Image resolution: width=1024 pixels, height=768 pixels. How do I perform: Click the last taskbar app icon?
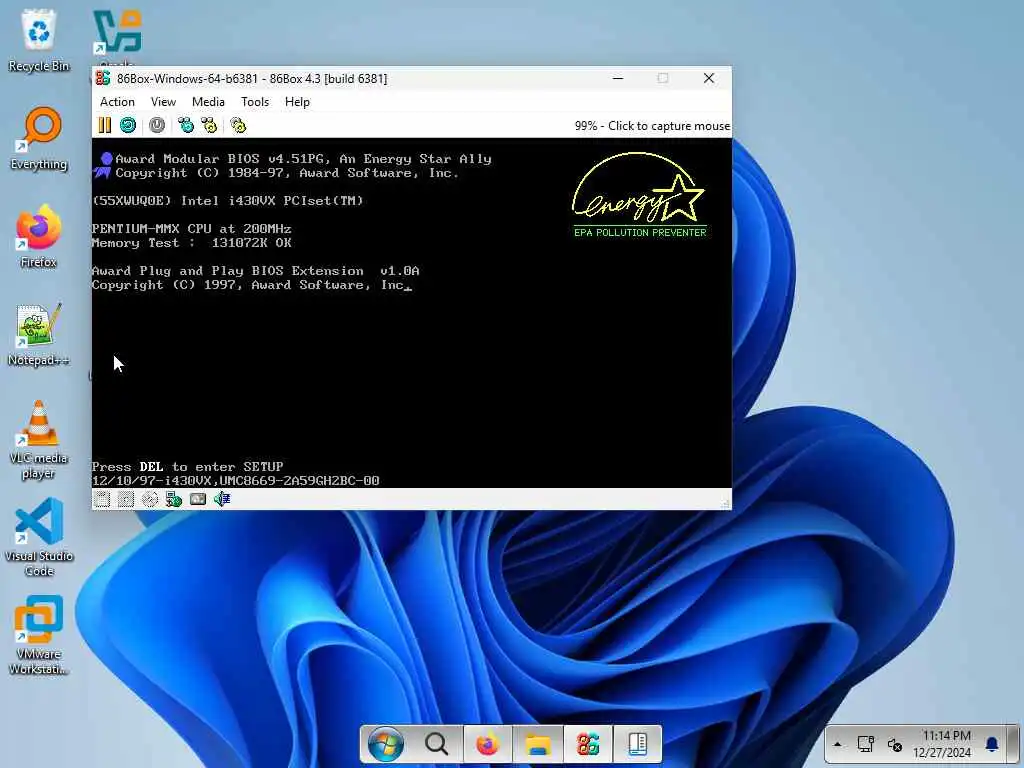coord(637,744)
